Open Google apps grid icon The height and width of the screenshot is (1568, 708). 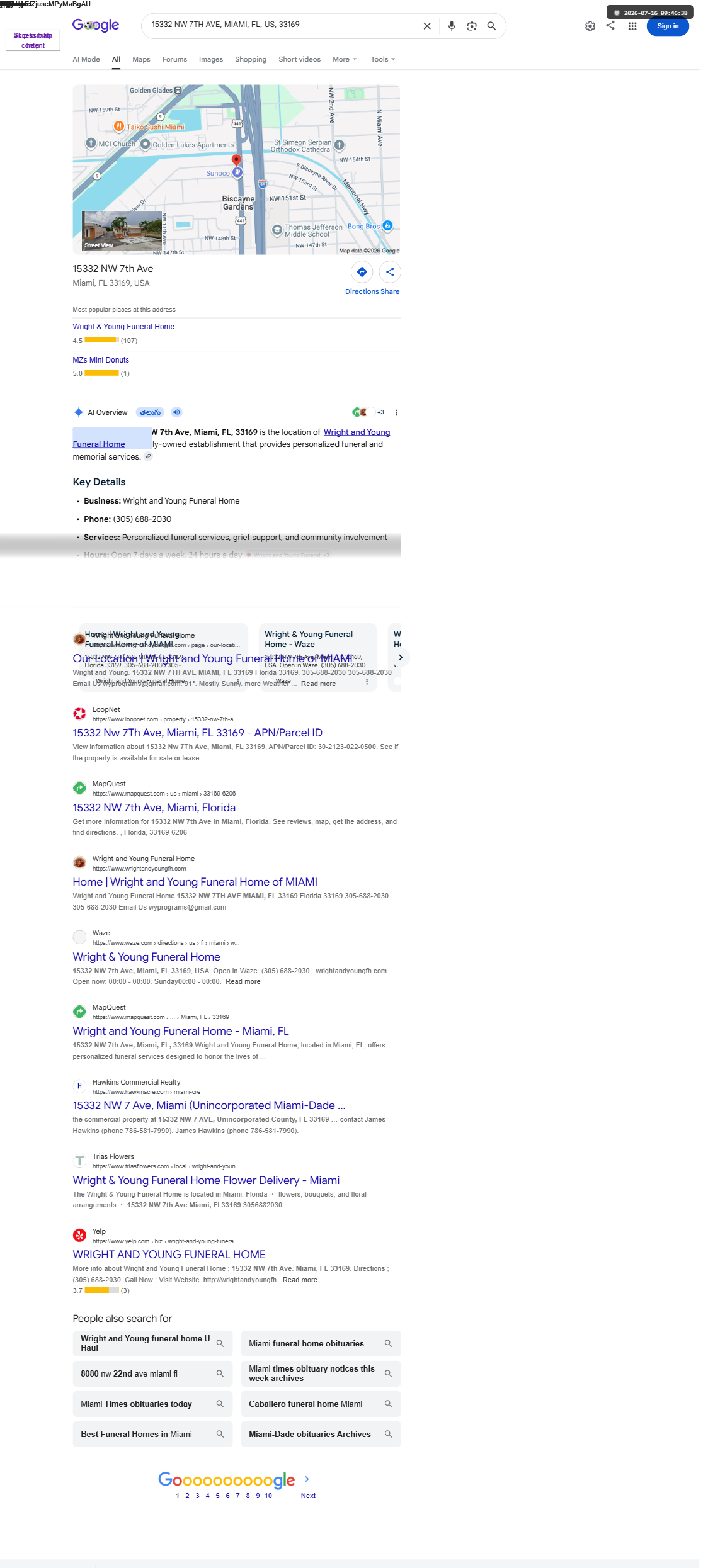(632, 26)
